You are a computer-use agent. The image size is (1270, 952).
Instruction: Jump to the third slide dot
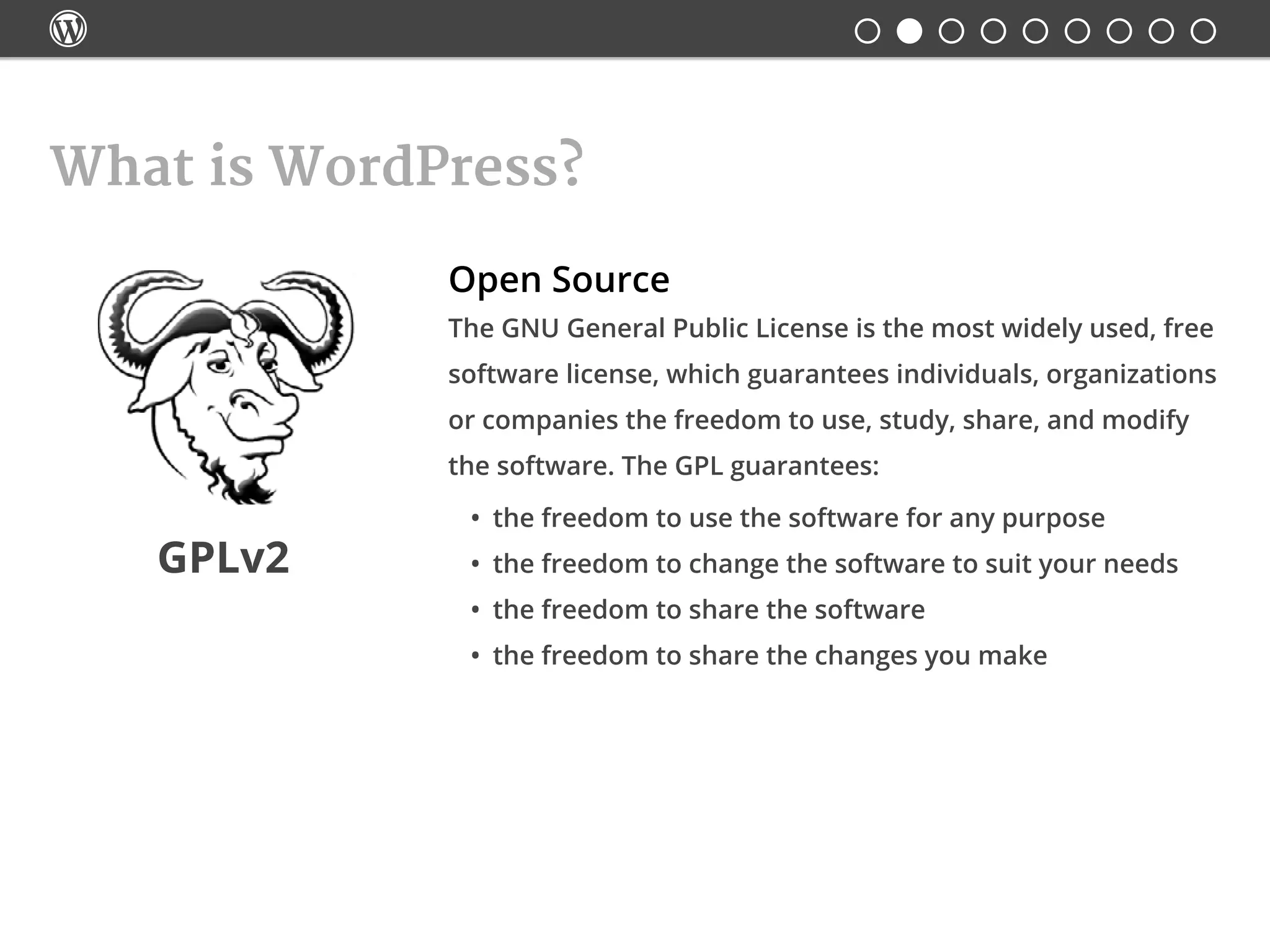pos(951,31)
